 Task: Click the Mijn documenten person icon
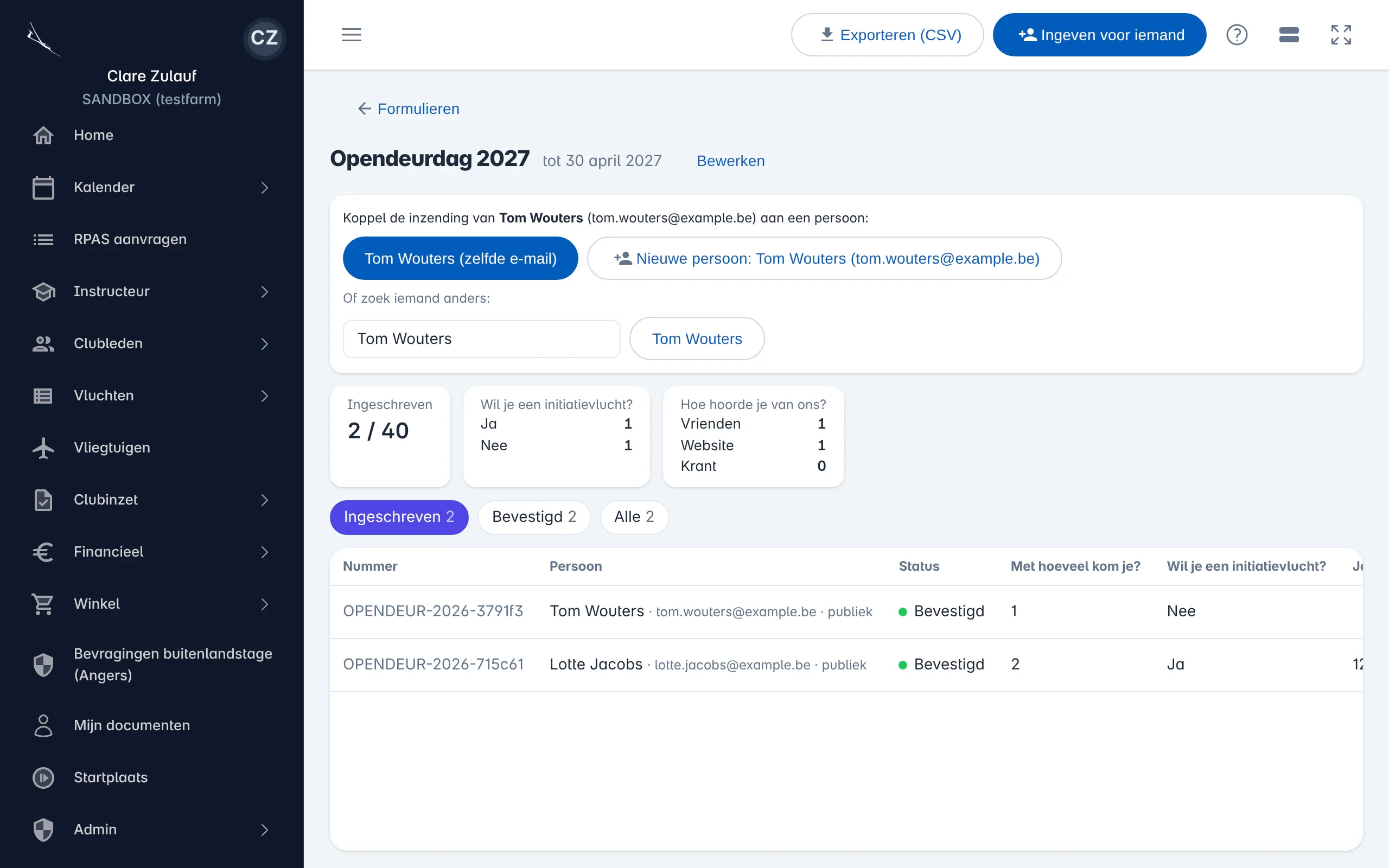coord(43,726)
